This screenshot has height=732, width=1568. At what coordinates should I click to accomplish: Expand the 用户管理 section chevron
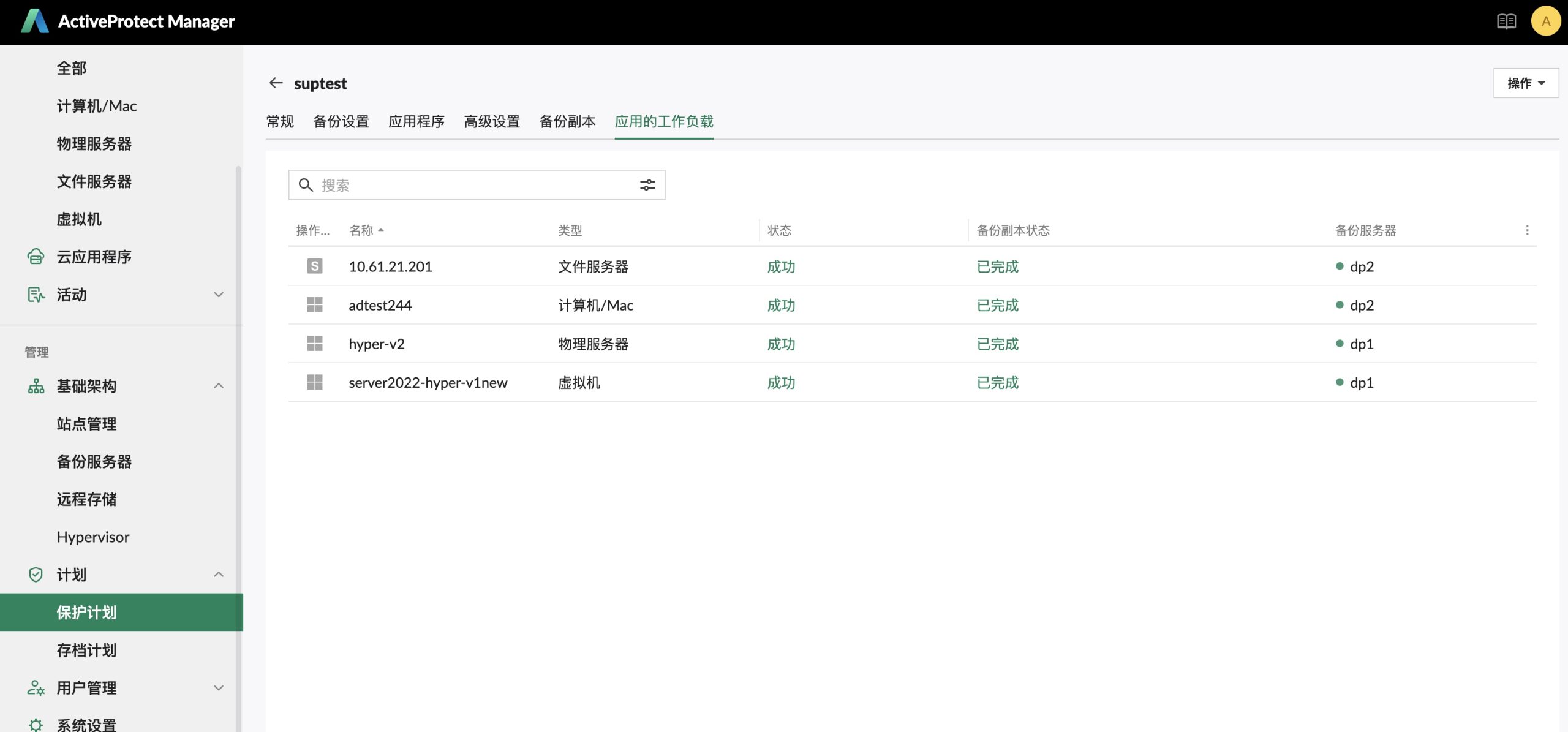219,688
